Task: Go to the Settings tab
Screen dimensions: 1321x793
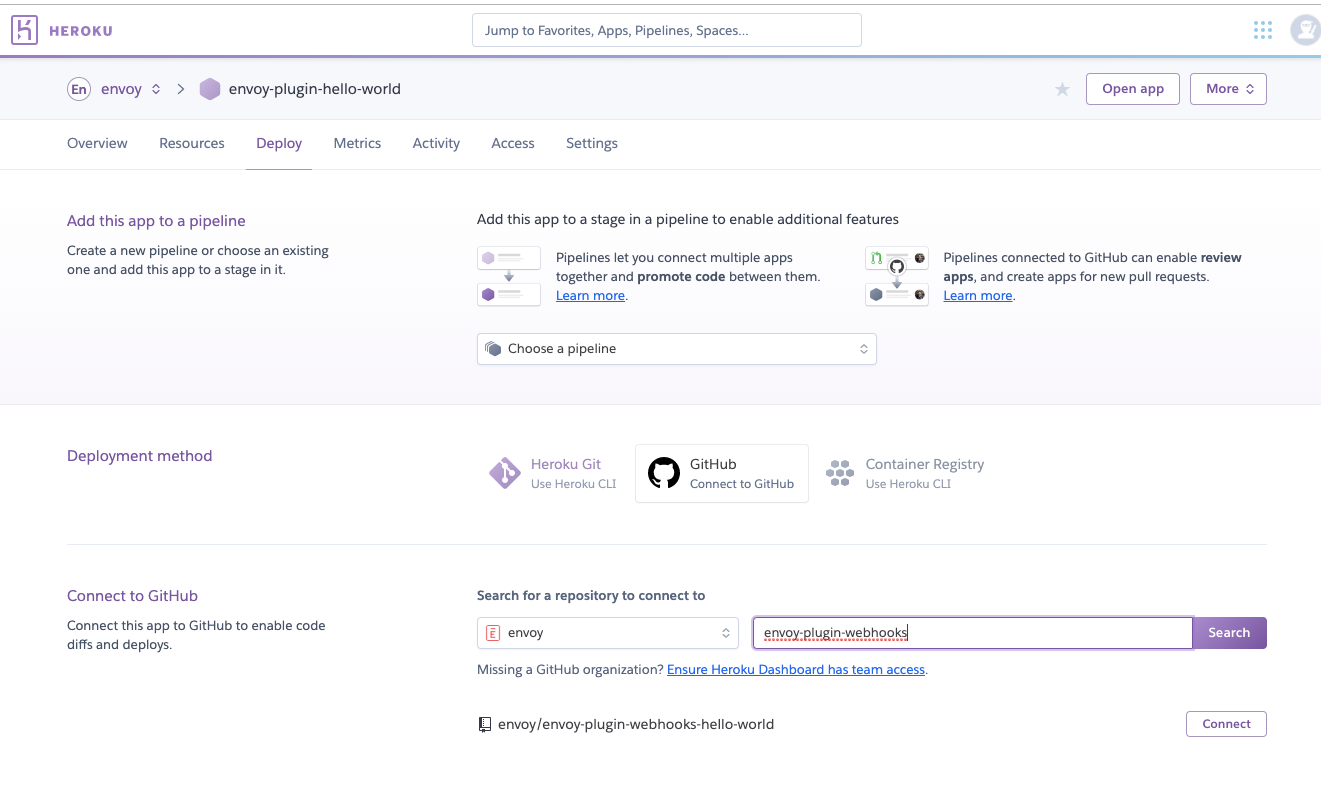Action: (x=592, y=143)
